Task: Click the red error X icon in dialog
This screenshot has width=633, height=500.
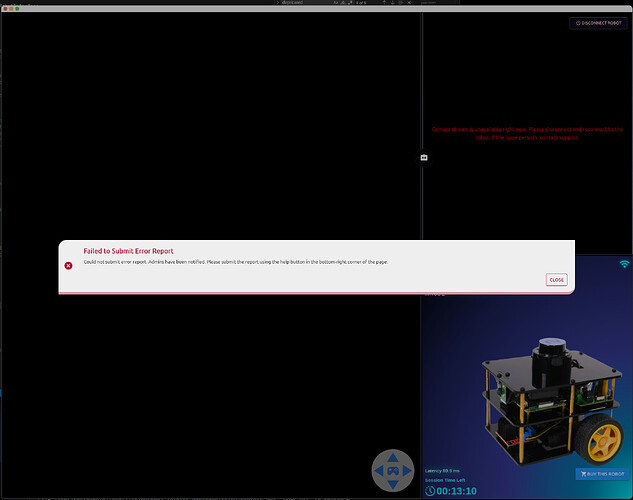Action: point(68,266)
